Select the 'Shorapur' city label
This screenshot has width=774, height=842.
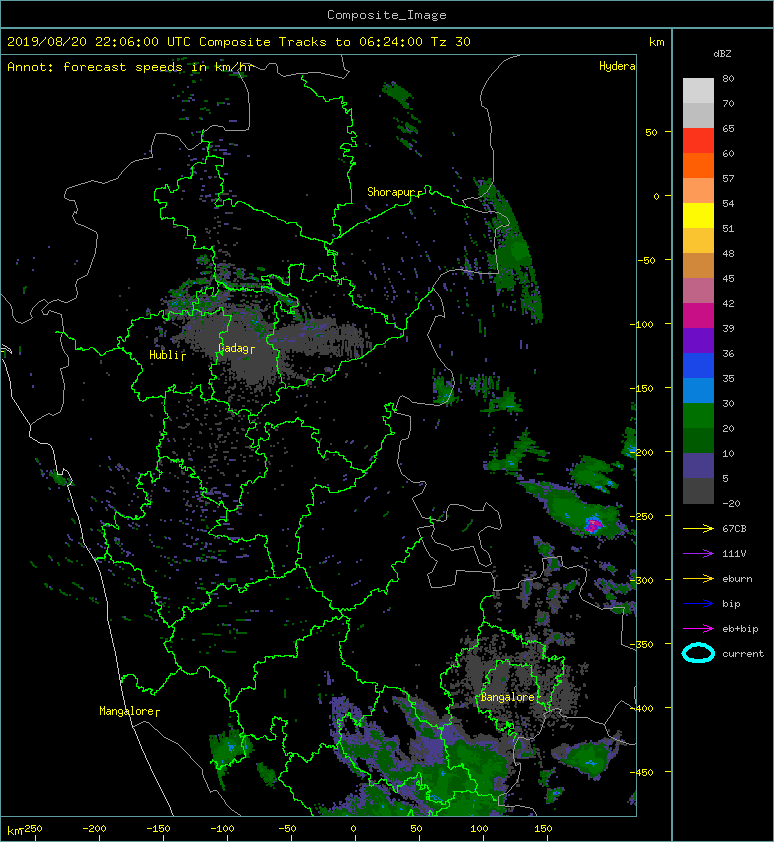coord(391,192)
